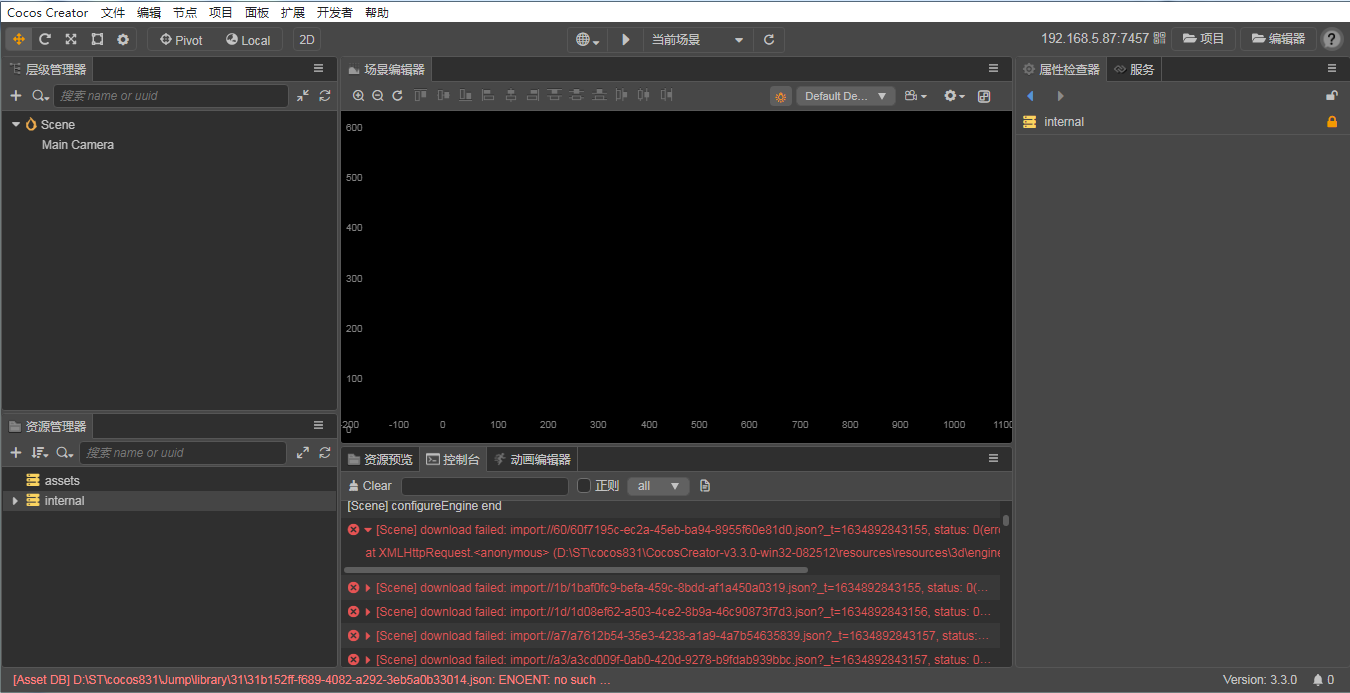Select the Rotate transform tool
This screenshot has height=693, width=1350.
[x=45, y=39]
